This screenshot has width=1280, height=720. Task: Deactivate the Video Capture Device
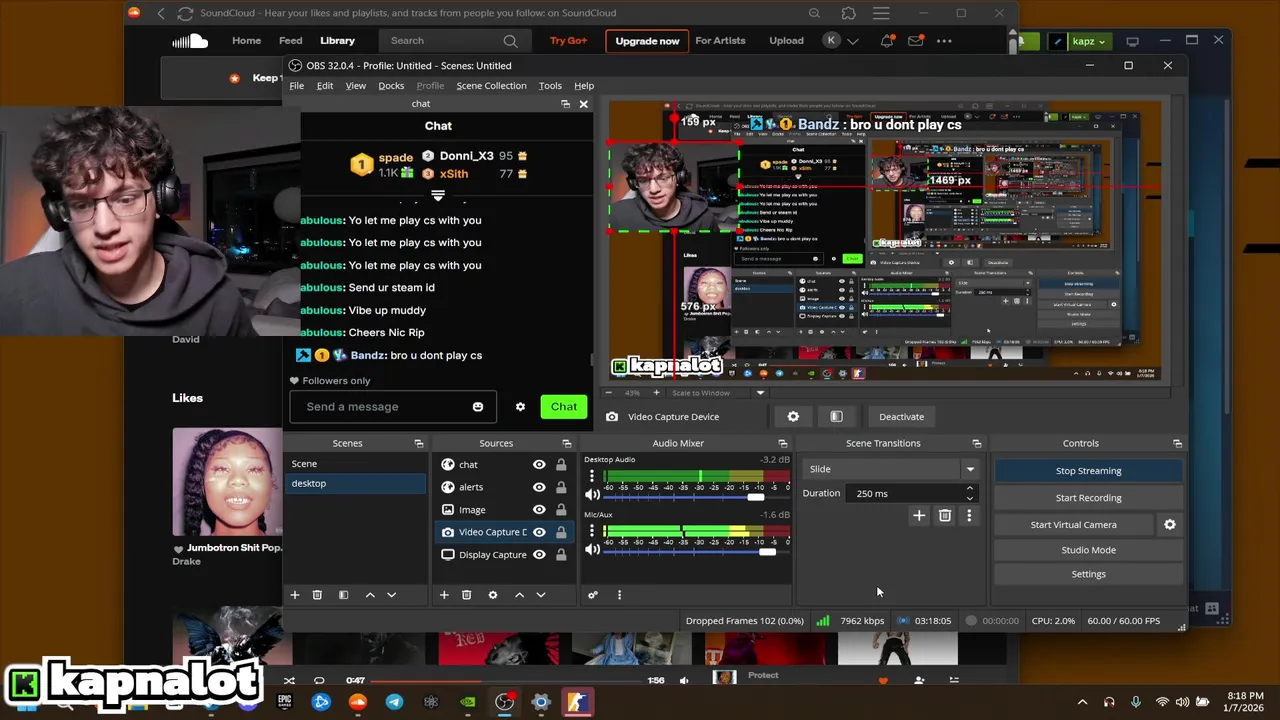pos(901,417)
